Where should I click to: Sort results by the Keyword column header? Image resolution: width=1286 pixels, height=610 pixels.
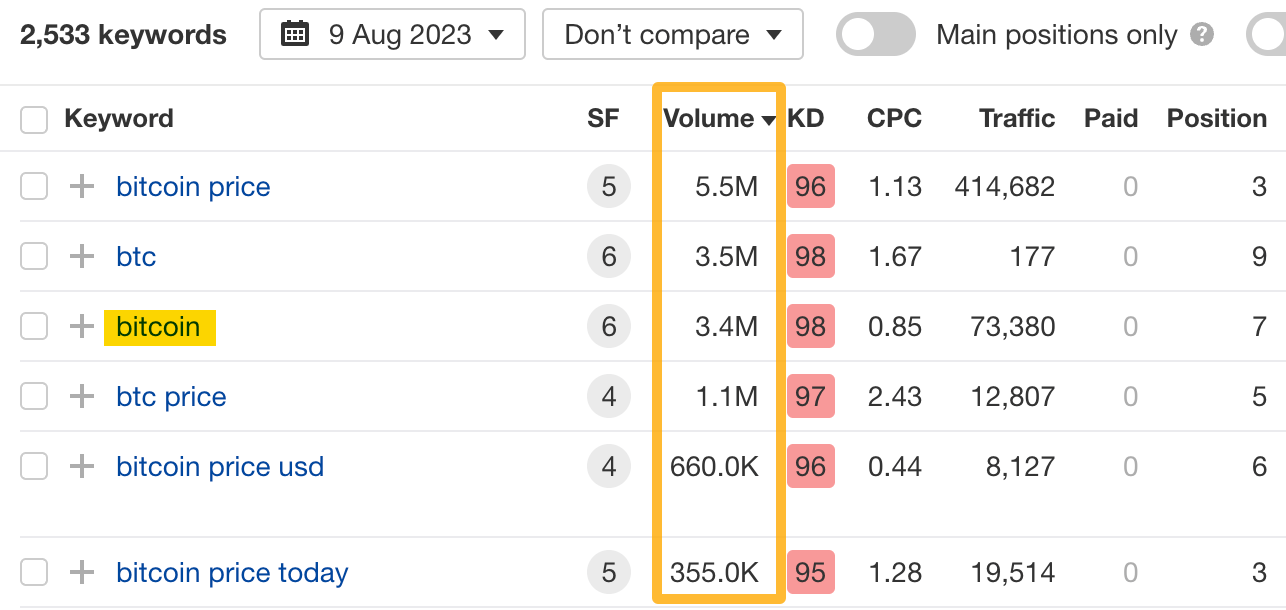[x=118, y=119]
